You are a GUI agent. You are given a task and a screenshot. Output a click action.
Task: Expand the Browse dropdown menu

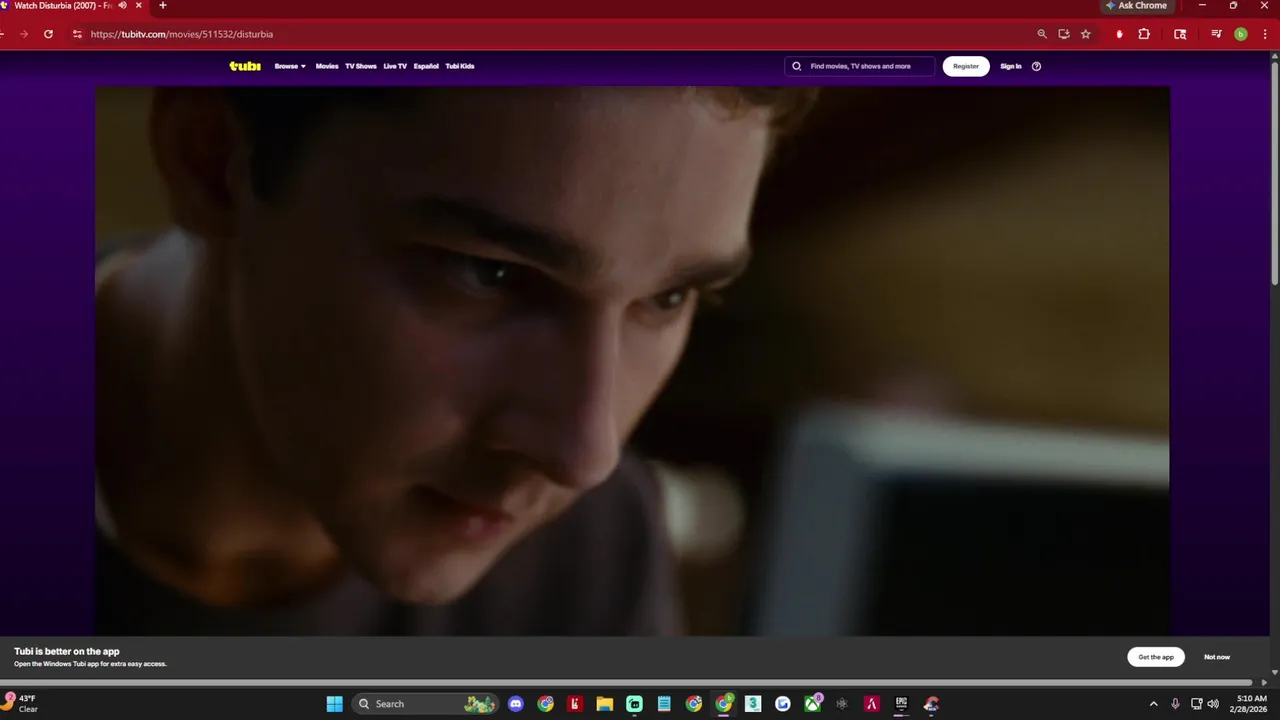(290, 66)
